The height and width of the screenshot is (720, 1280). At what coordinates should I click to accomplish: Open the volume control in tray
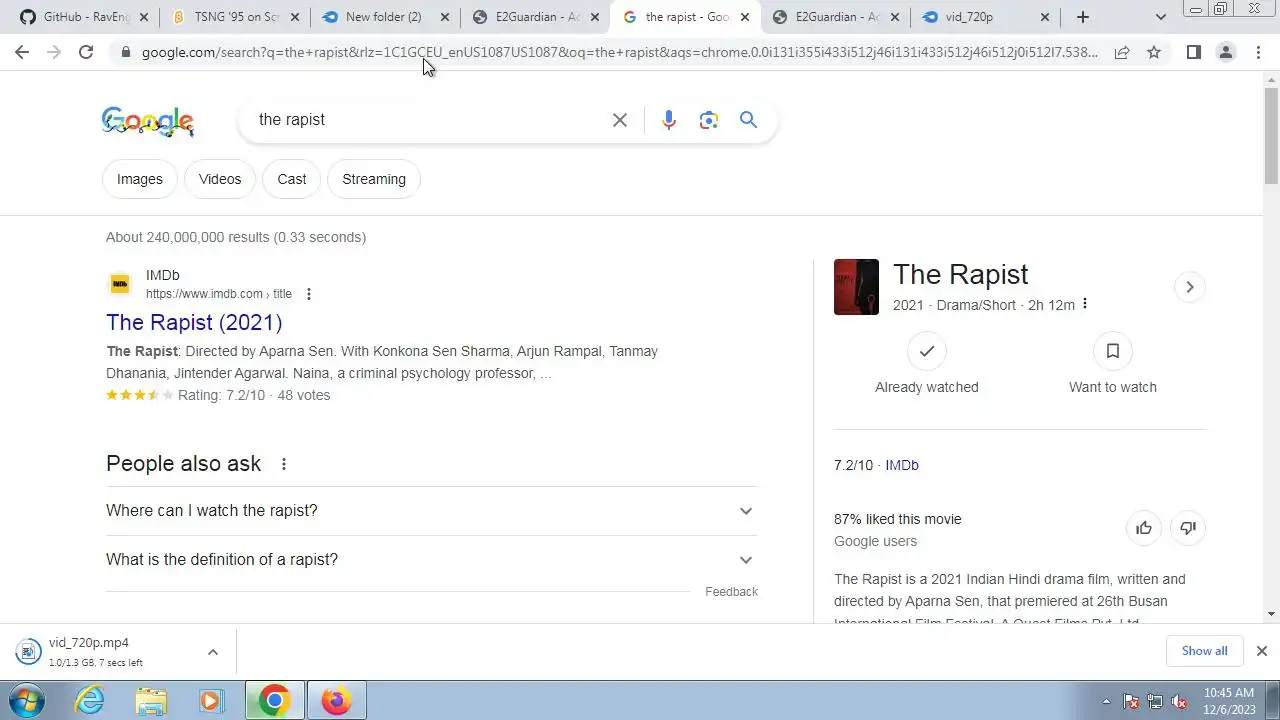tap(1179, 701)
